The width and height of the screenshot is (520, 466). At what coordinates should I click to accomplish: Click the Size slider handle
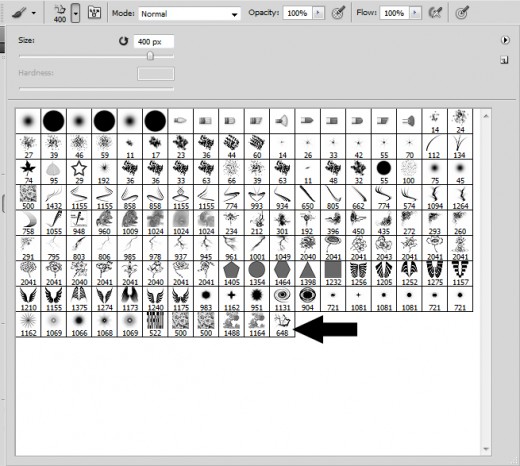coord(150,56)
